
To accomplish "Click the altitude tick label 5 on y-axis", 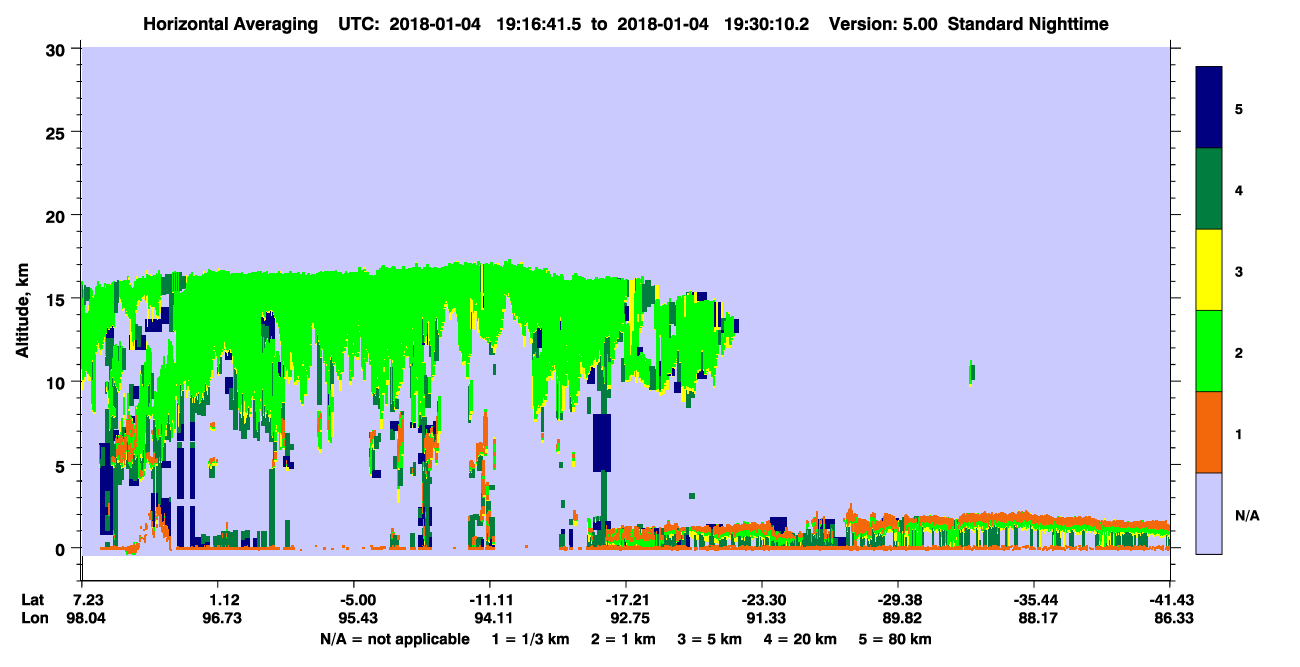I will [63, 465].
